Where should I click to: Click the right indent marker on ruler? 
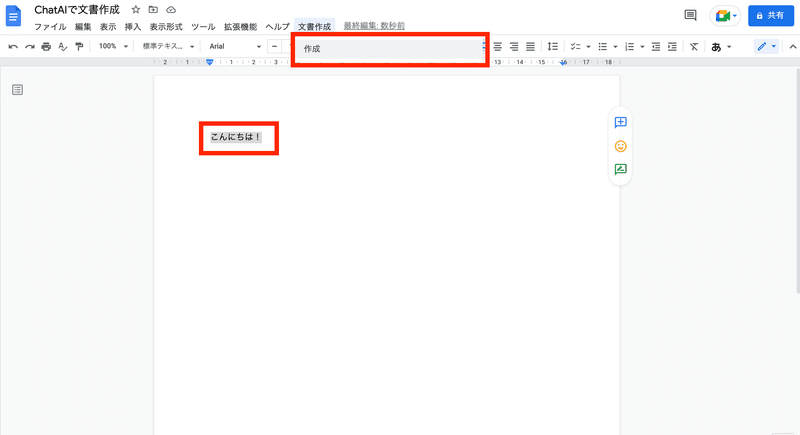pos(563,62)
